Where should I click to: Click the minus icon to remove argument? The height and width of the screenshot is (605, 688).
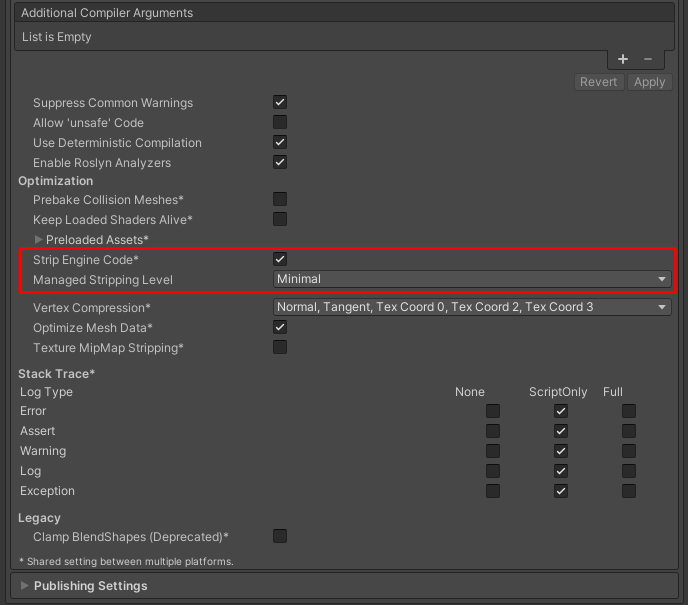pos(648,59)
